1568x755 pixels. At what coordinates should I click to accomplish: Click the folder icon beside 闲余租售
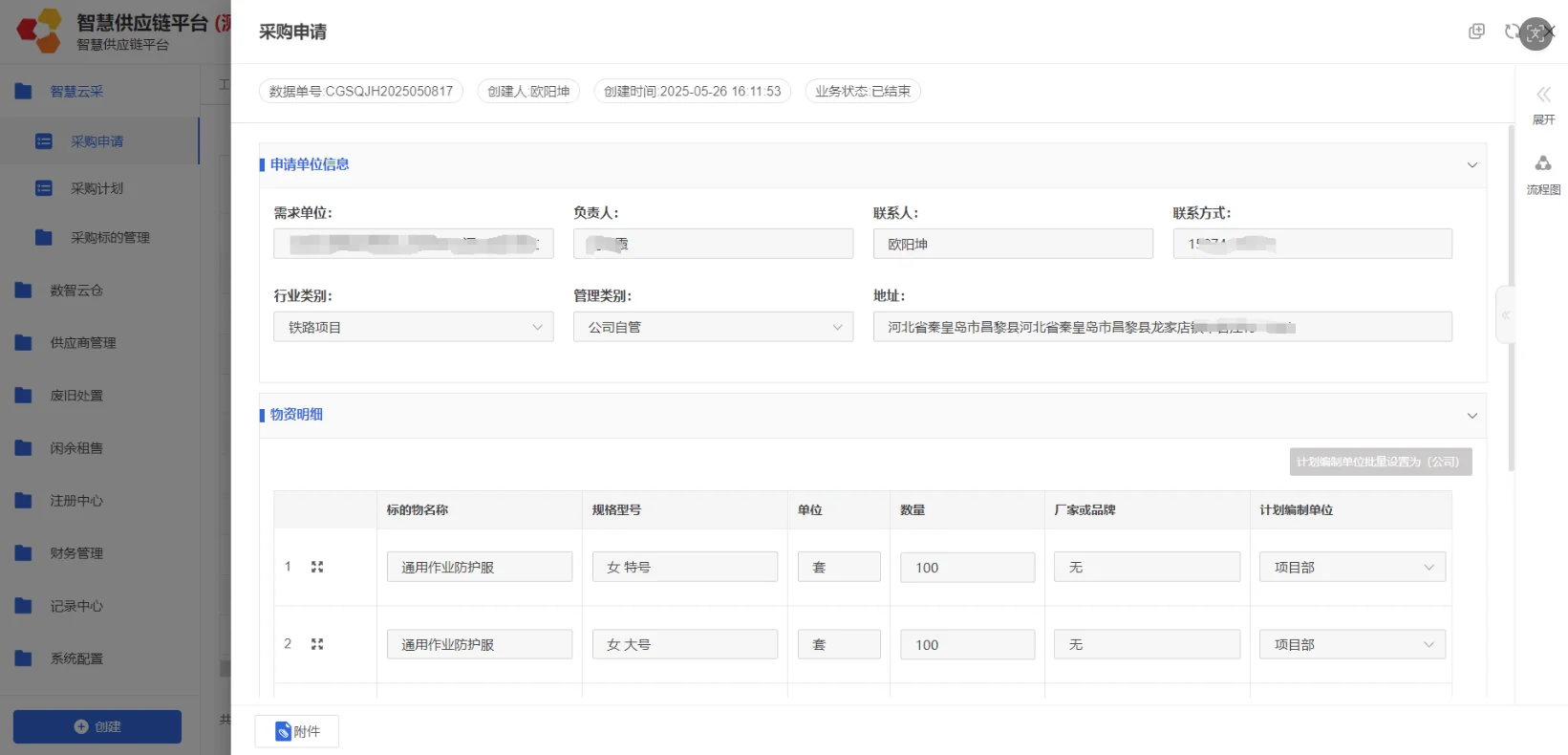coord(24,447)
